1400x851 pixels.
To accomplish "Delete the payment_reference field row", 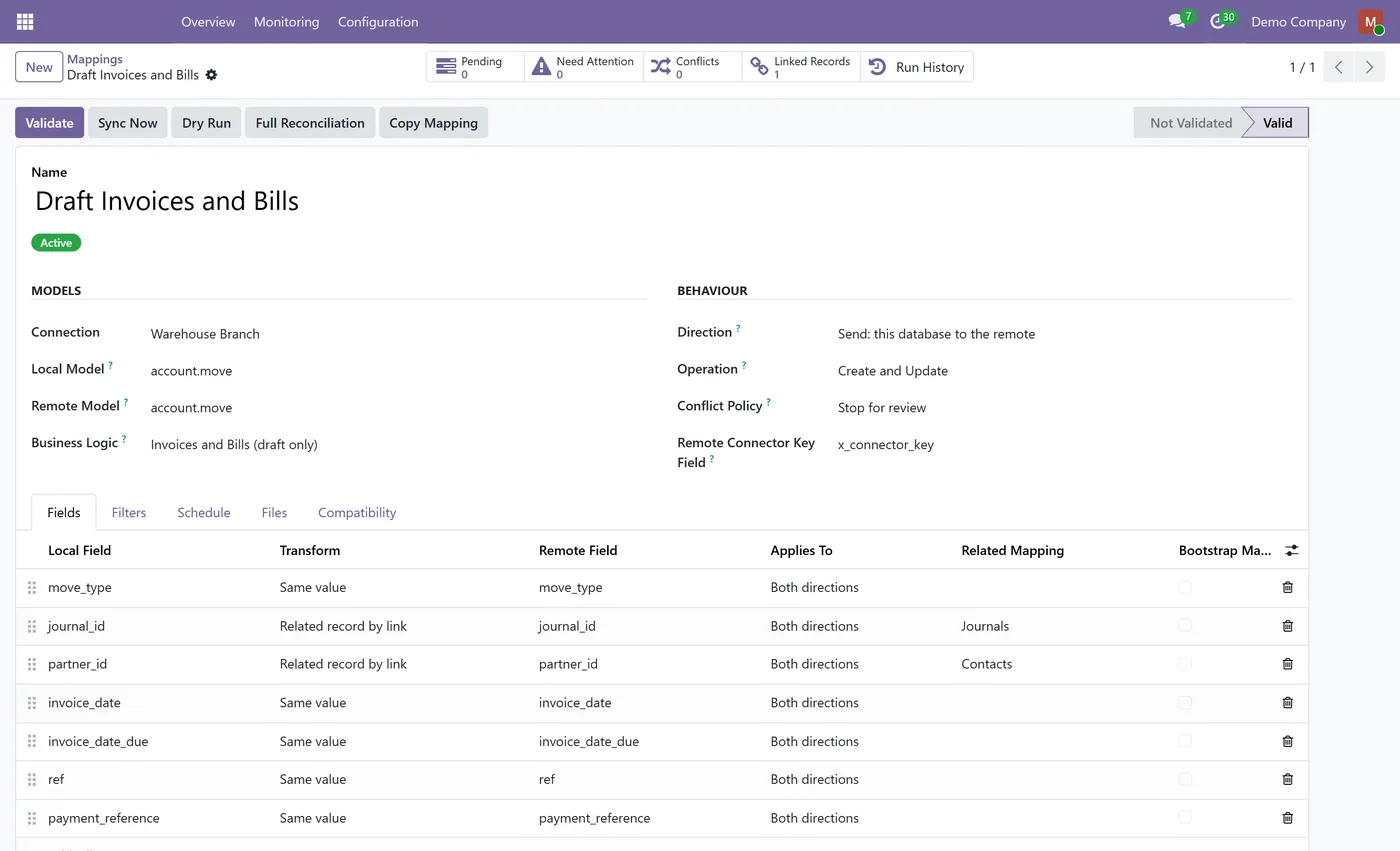I will 1287,818.
